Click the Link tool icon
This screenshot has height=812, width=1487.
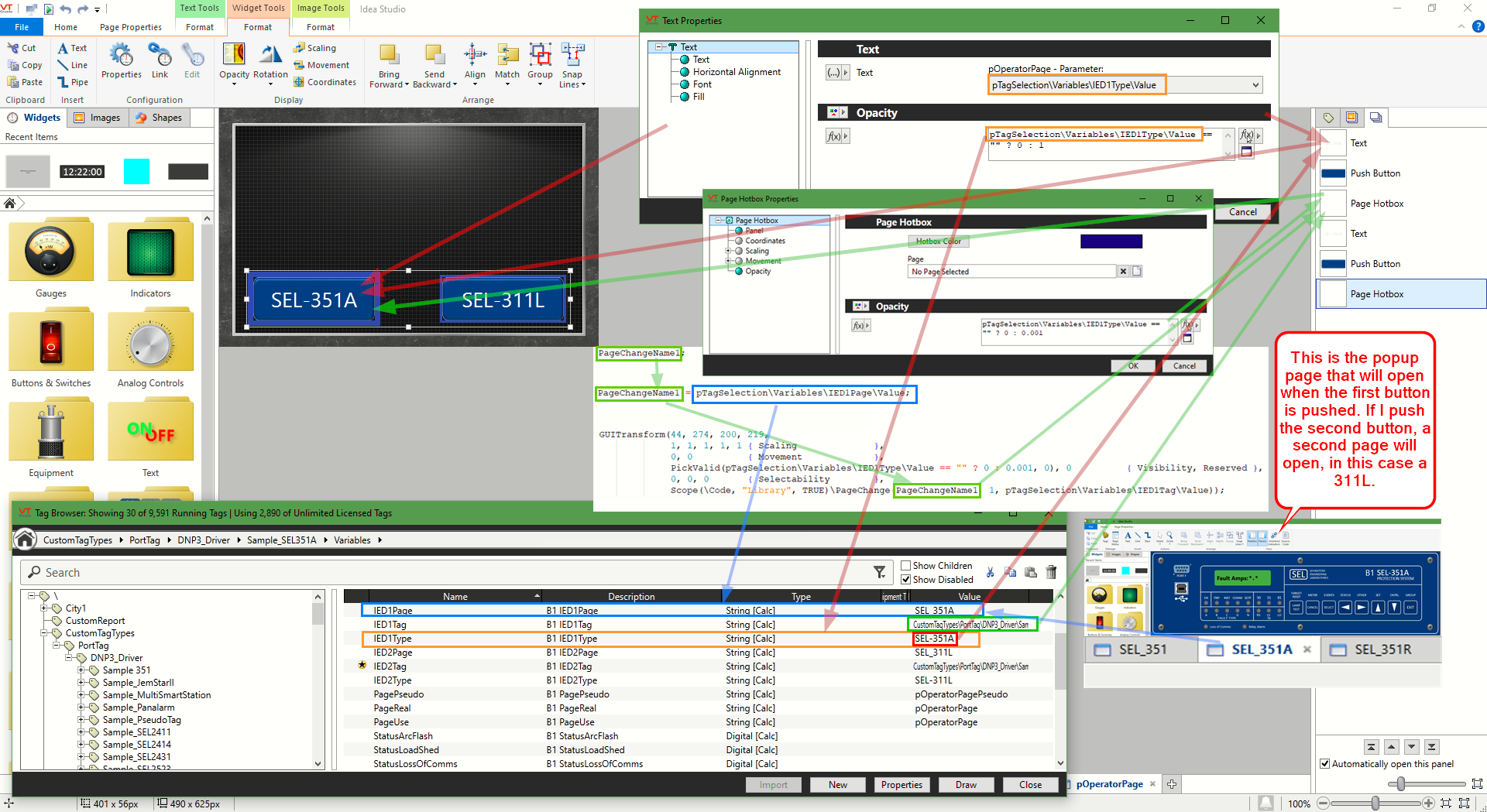(160, 56)
